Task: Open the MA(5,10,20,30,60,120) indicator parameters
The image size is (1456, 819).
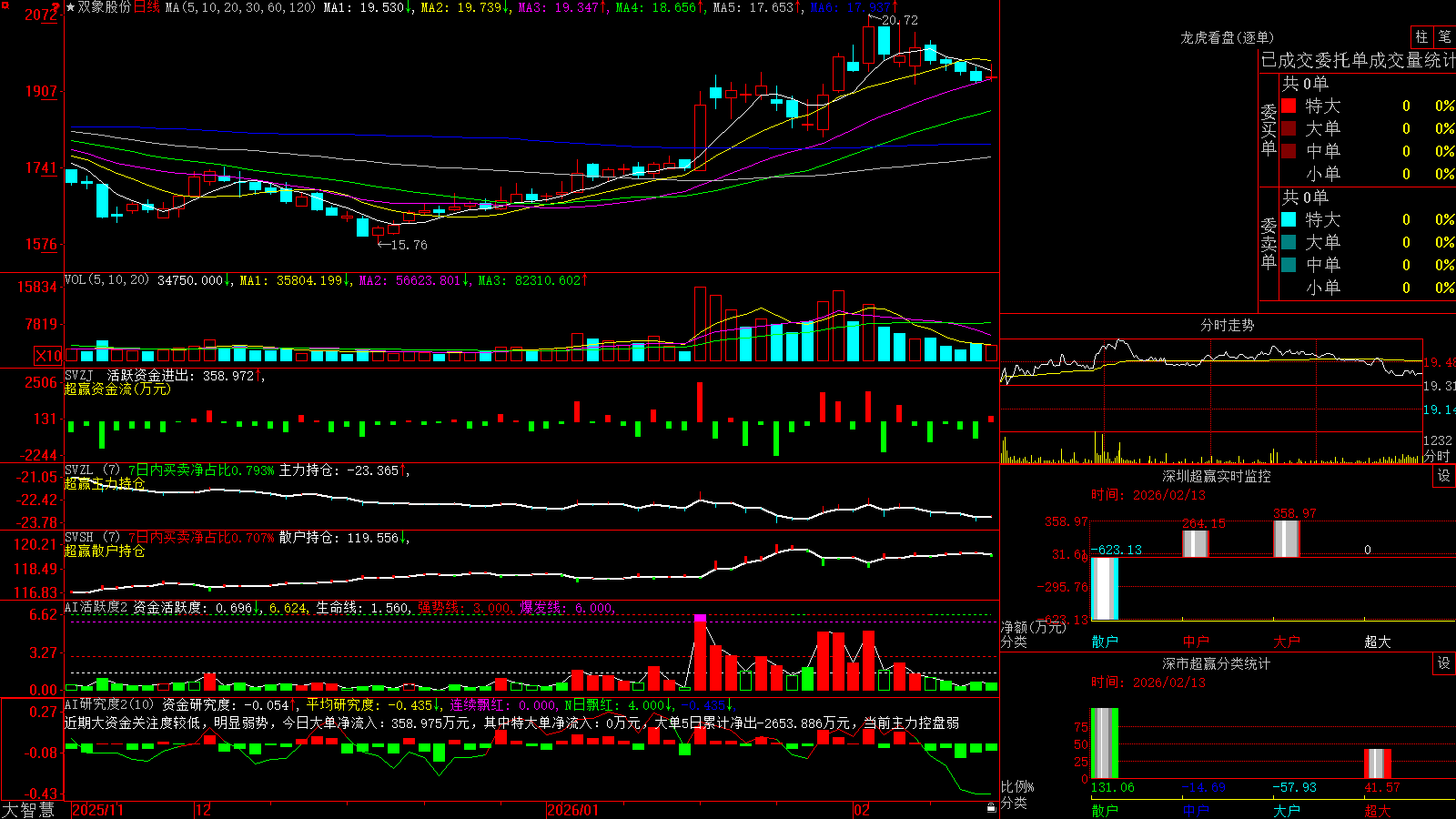Action: (240, 7)
